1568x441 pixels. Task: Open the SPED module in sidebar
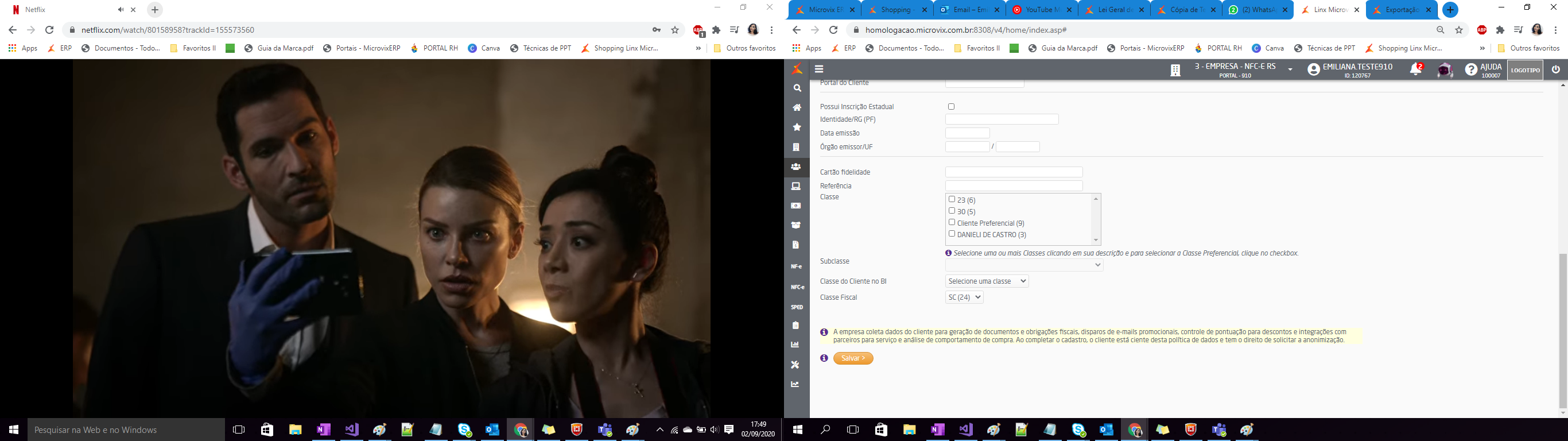pos(797,307)
